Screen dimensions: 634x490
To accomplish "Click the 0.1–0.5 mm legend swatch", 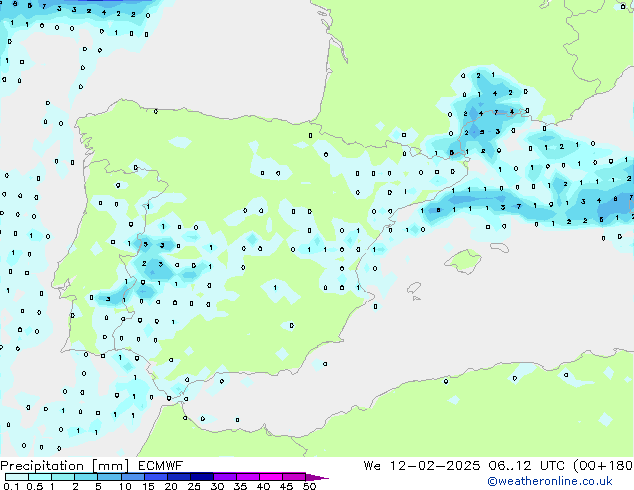I will (x=17, y=477).
